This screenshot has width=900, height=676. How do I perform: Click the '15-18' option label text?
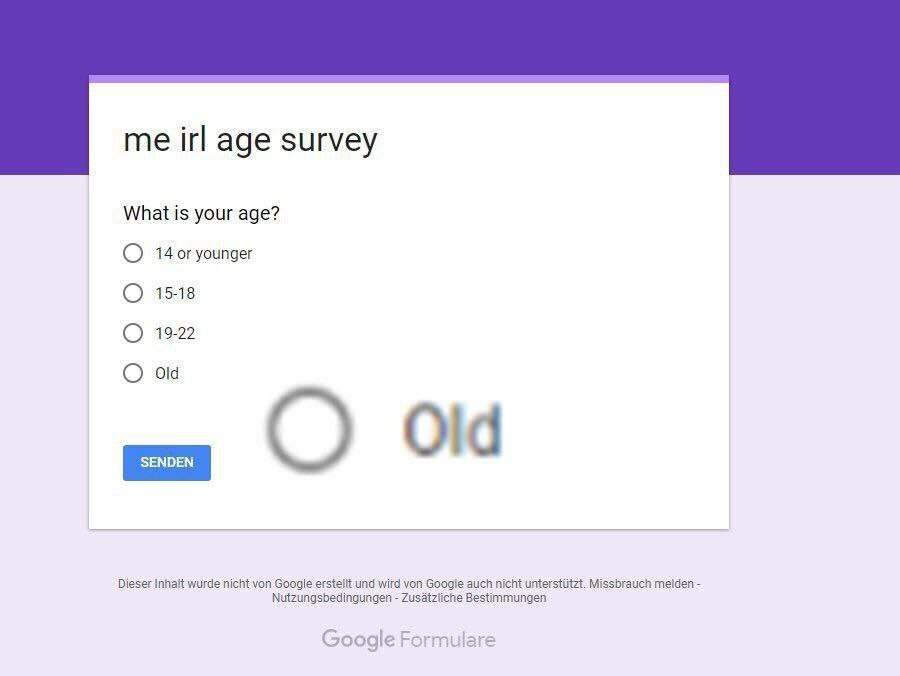(175, 293)
